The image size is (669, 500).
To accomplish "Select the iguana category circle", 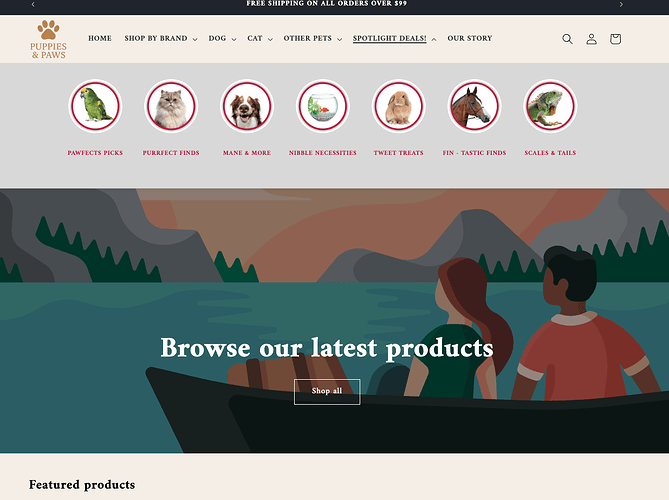I will pos(550,106).
